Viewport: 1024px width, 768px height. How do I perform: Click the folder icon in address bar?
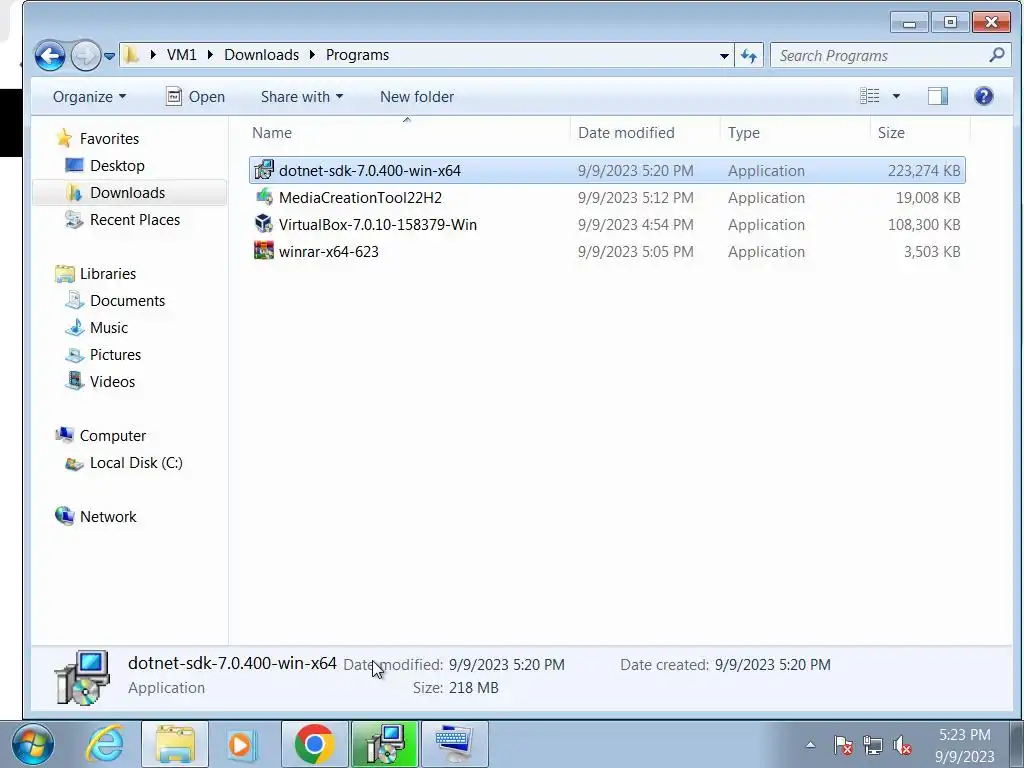131,55
